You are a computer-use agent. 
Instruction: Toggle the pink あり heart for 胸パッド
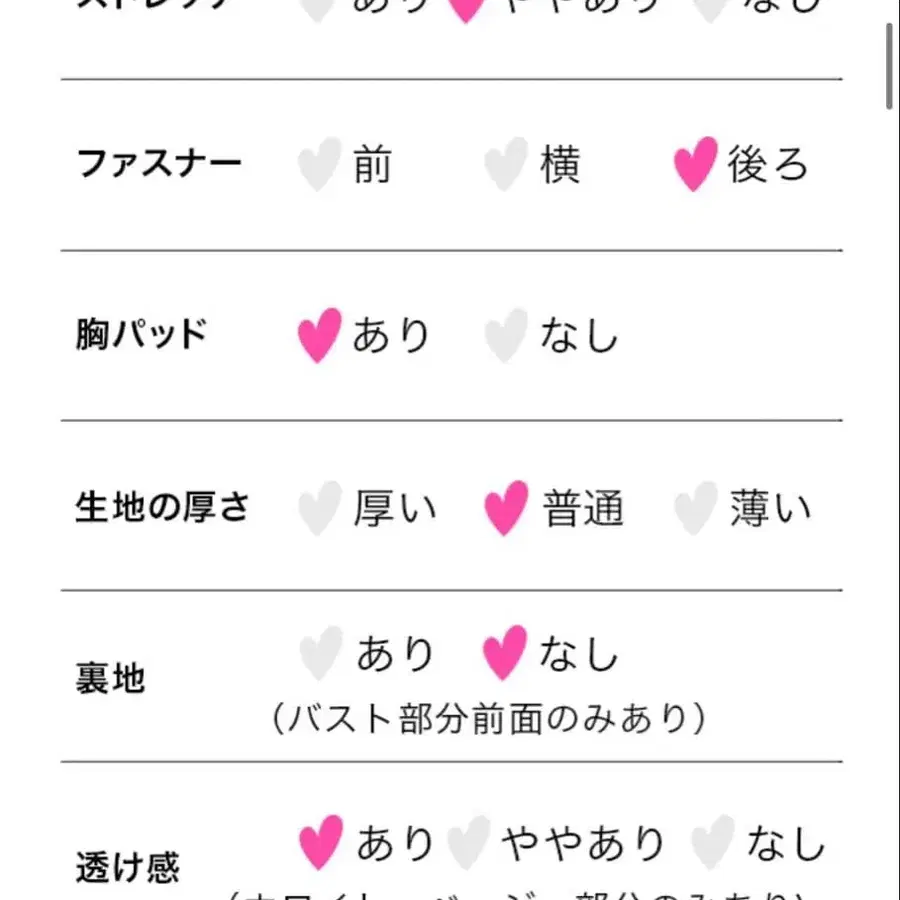[319, 335]
